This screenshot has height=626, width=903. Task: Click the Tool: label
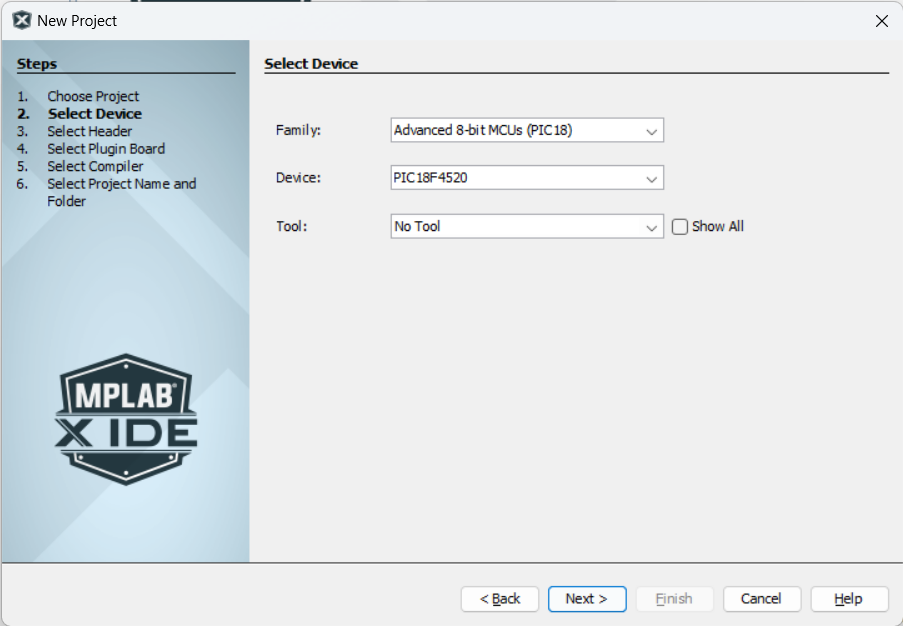click(292, 226)
